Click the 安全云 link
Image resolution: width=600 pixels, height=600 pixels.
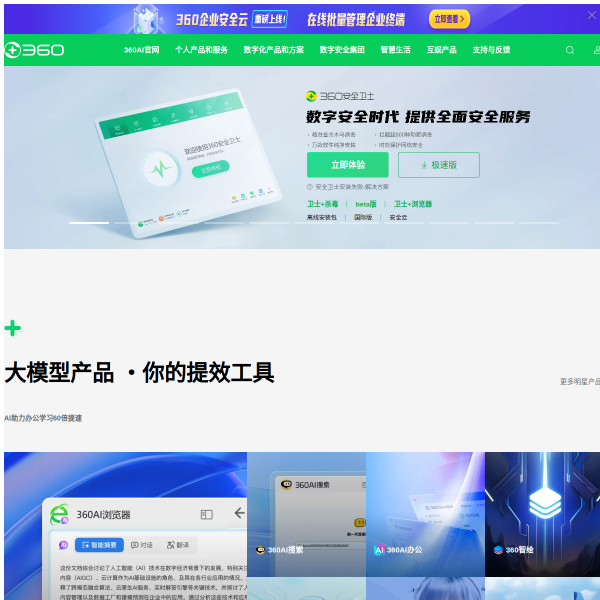click(398, 217)
